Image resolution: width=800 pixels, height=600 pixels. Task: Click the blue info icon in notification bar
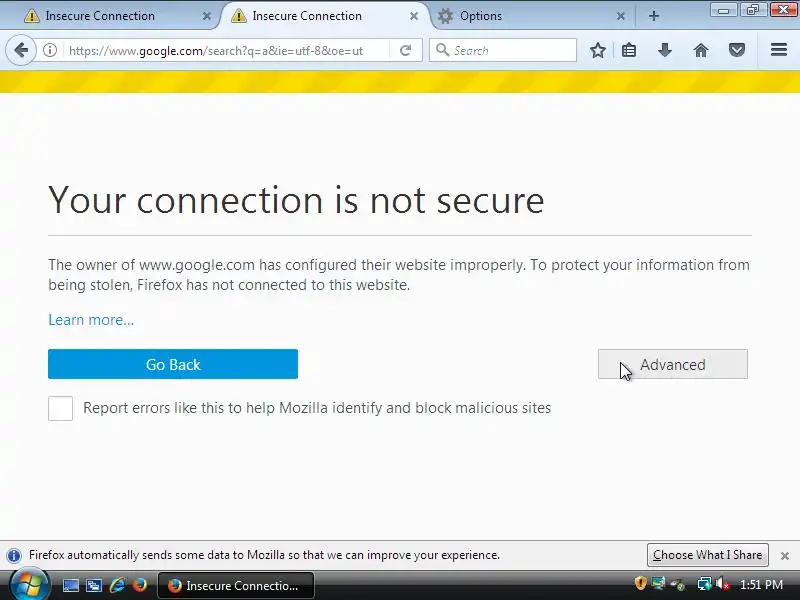tap(14, 555)
